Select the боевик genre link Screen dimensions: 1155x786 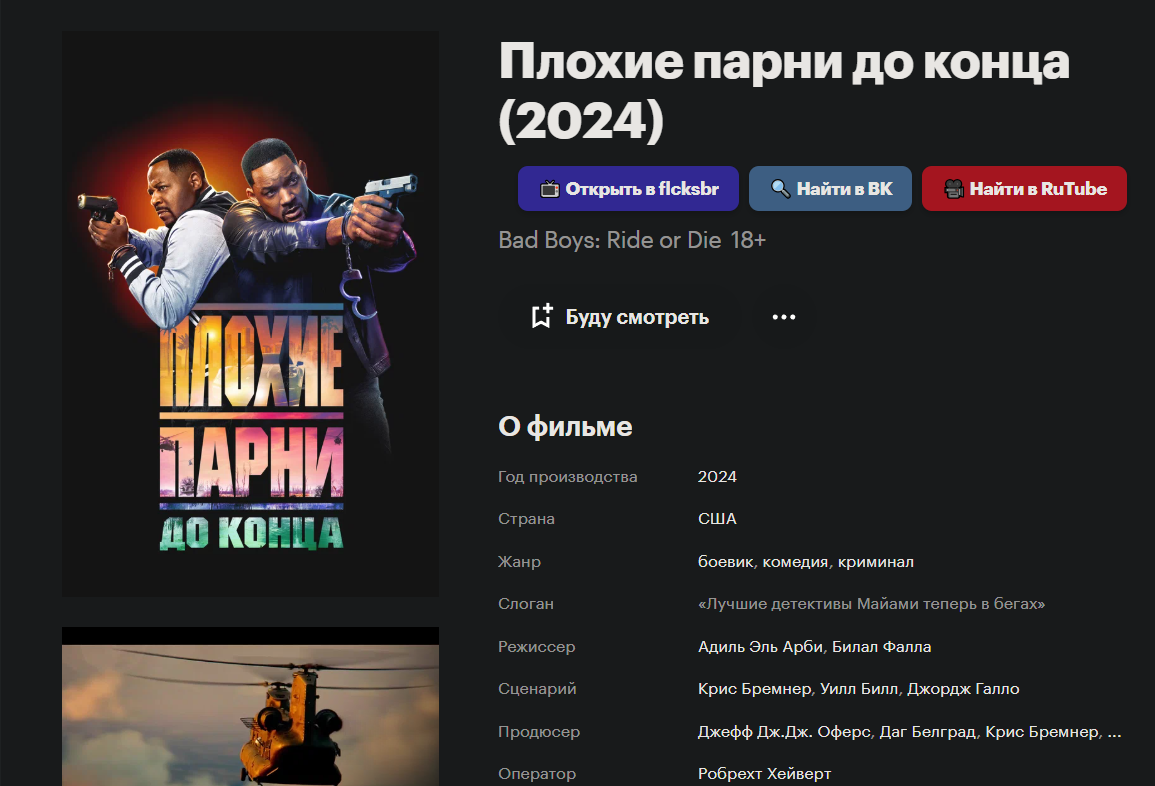[x=726, y=562]
